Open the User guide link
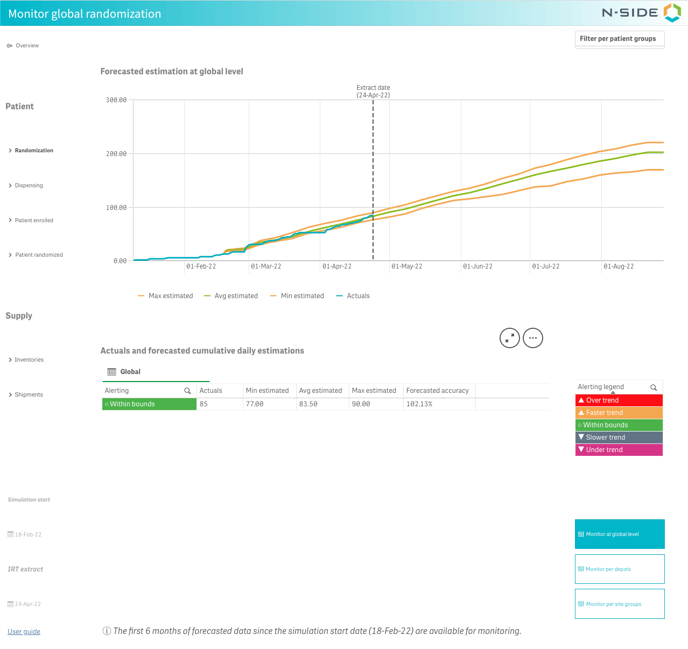This screenshot has height=649, width=688. [24, 632]
